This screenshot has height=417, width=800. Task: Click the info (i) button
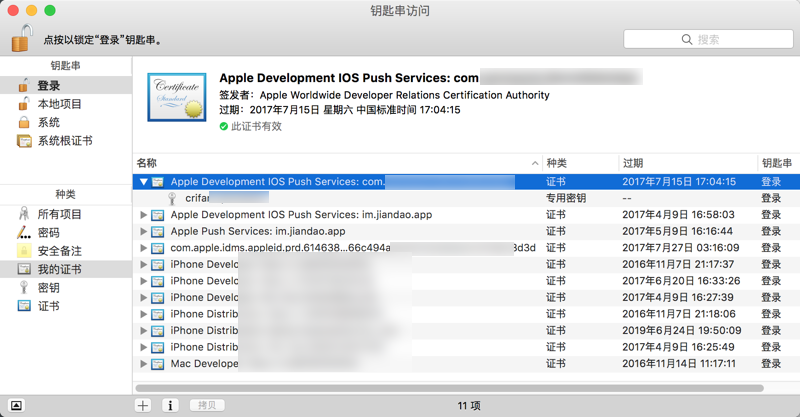(170, 405)
